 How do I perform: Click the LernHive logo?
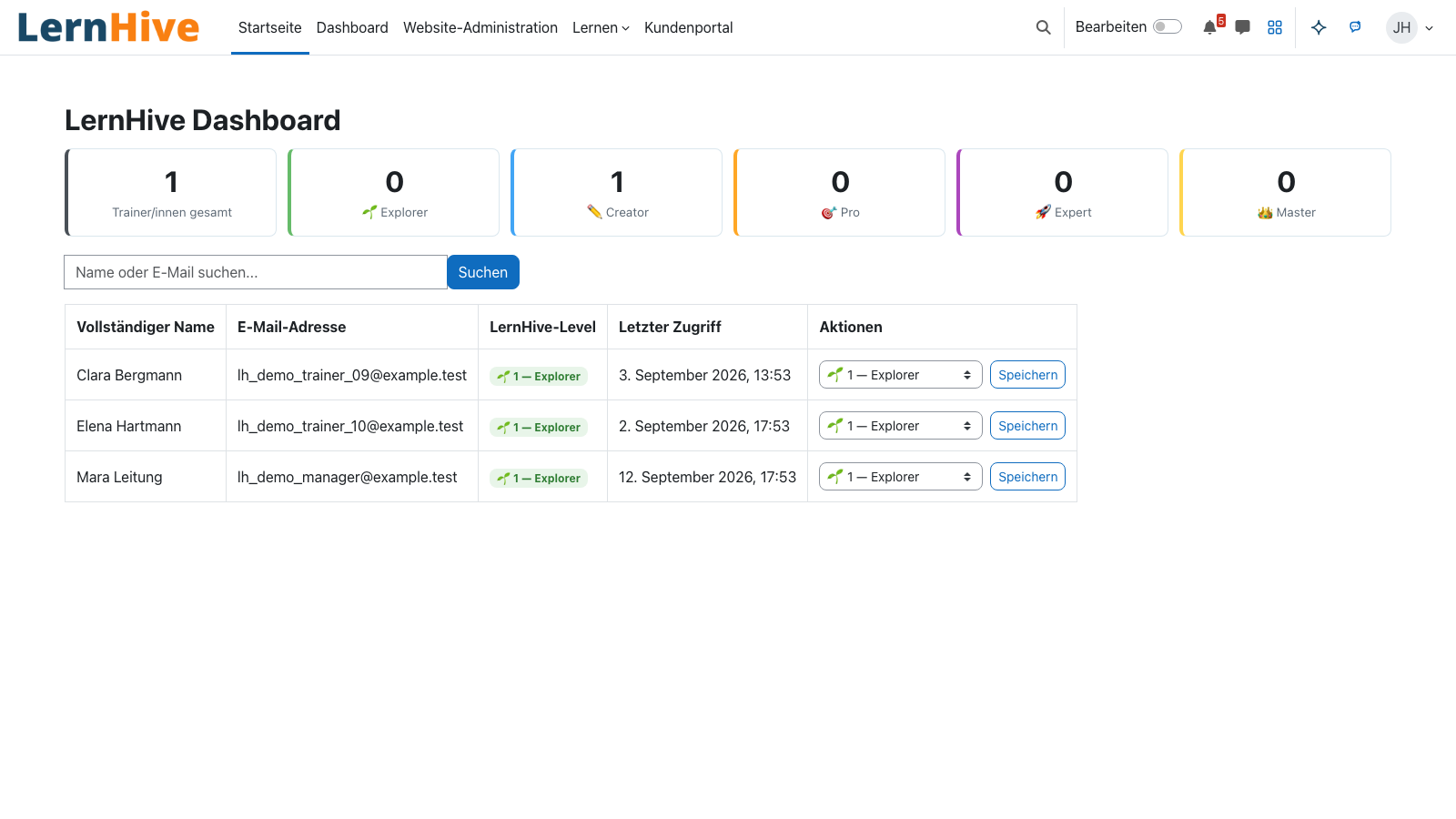pos(108,27)
